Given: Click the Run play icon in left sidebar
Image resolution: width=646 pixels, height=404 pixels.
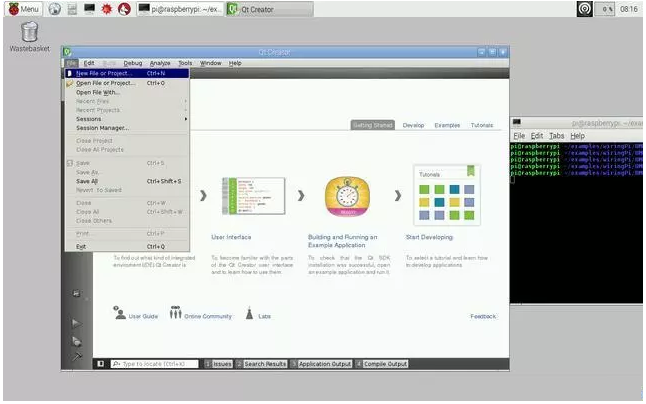Looking at the screenshot, I should (75, 323).
